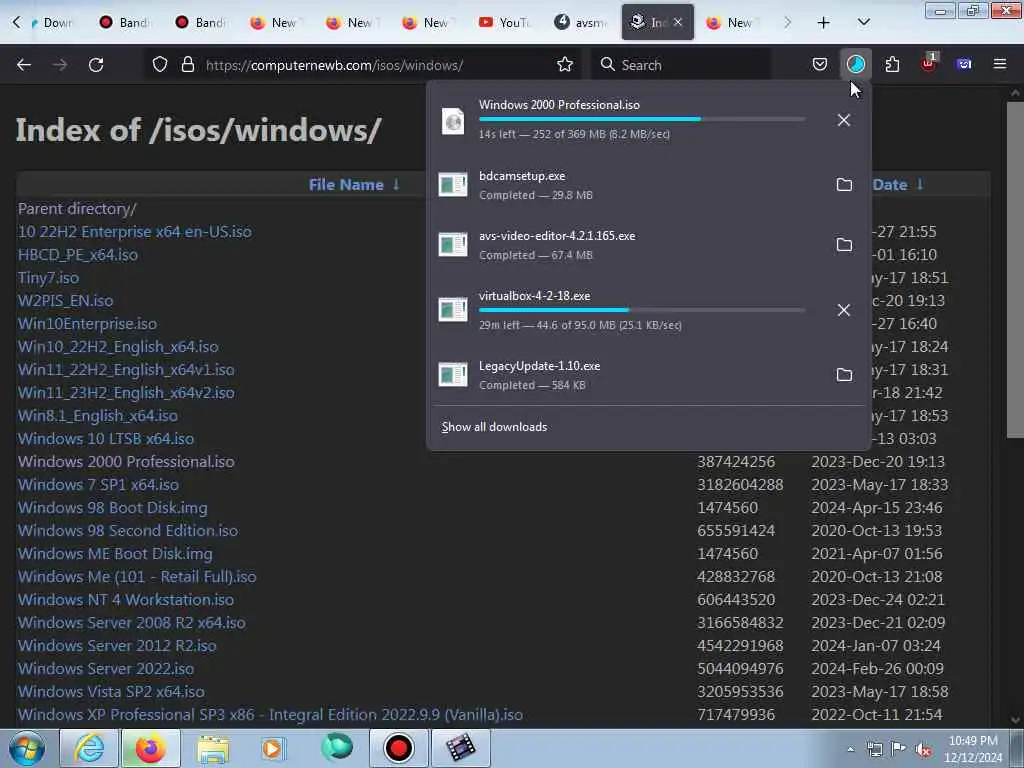Show LegacyUpdate-1.10.exe in its folder

tap(844, 375)
